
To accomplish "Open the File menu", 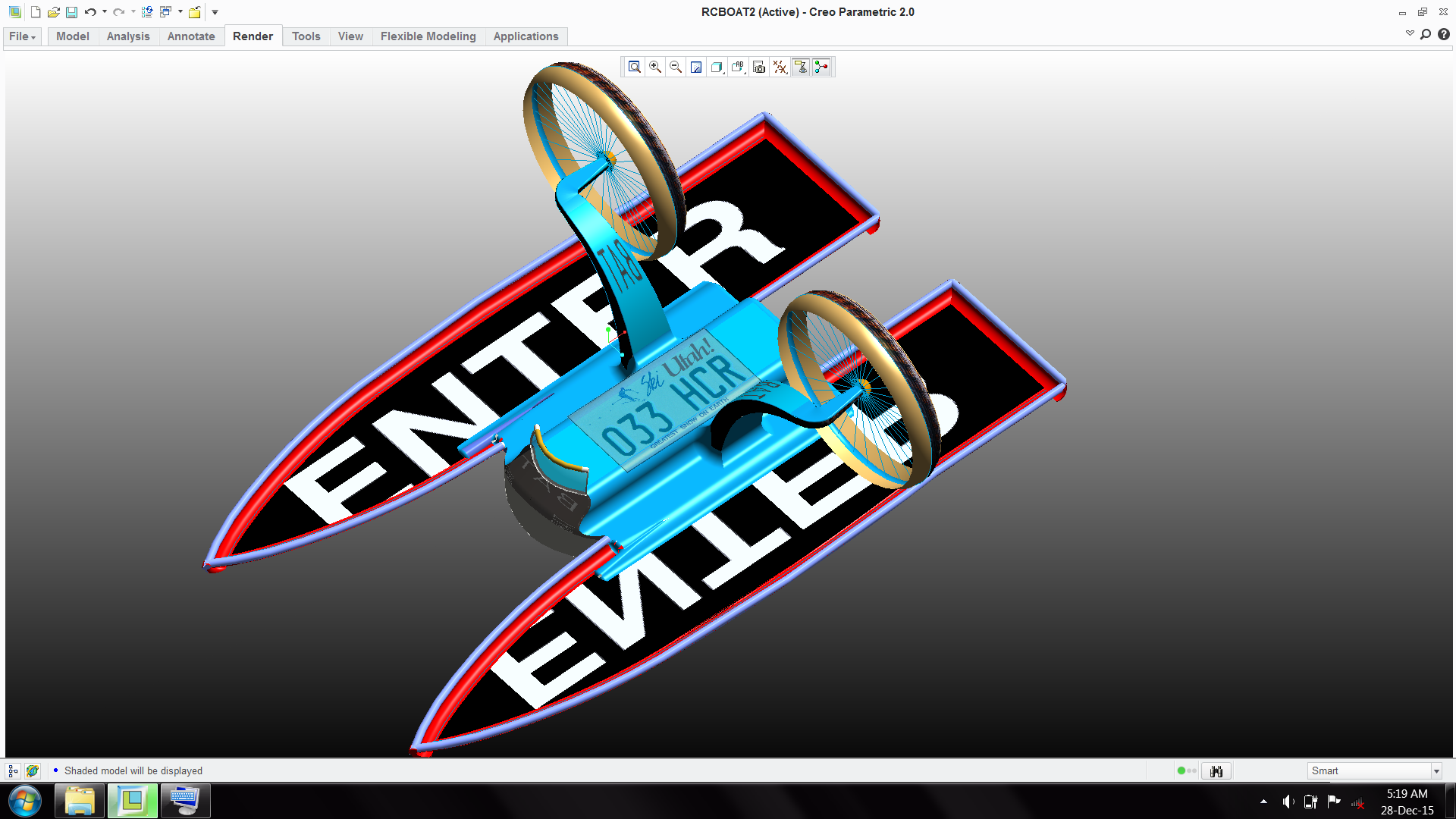I will (22, 36).
